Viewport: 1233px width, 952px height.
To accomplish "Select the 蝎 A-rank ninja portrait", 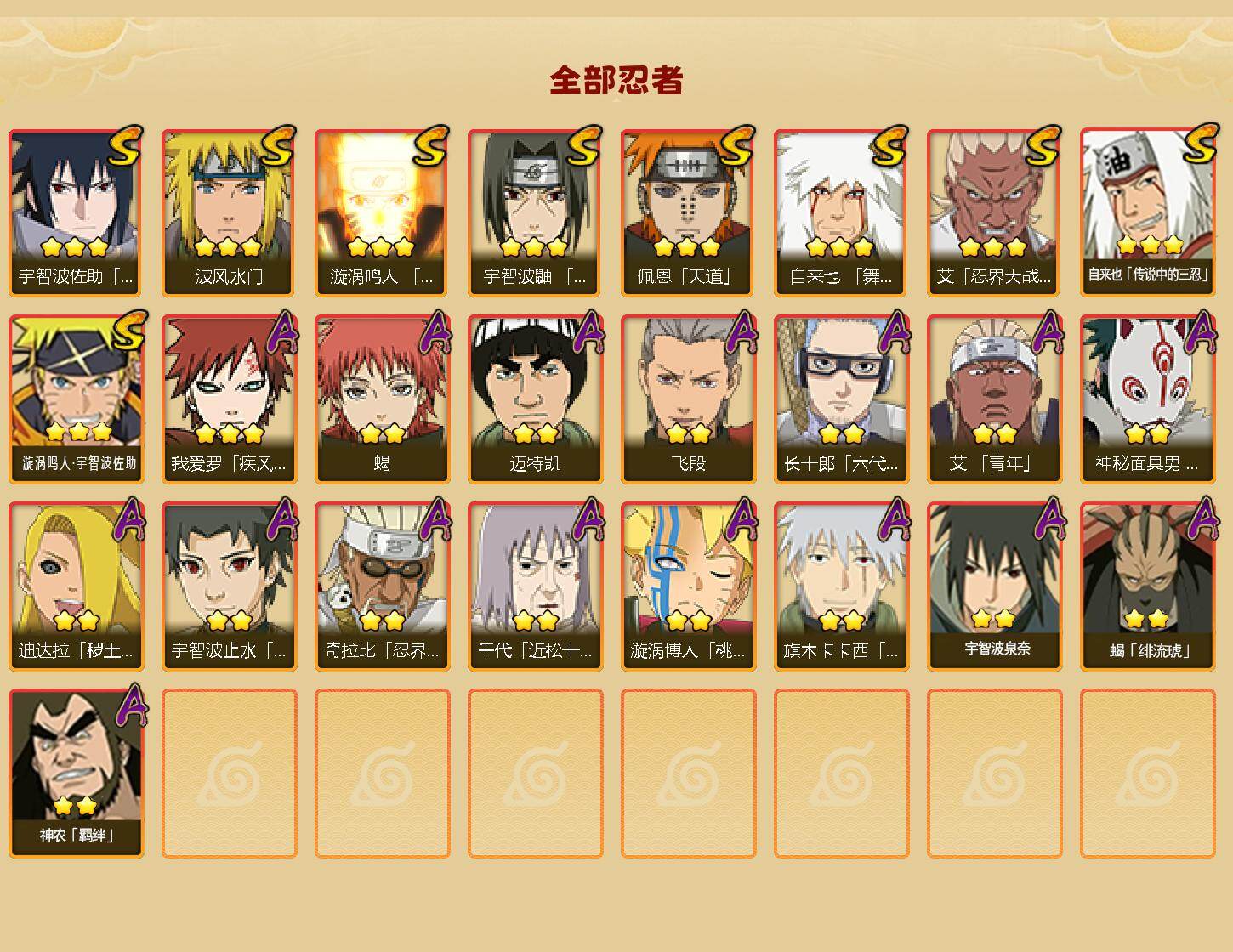I will 382,399.
